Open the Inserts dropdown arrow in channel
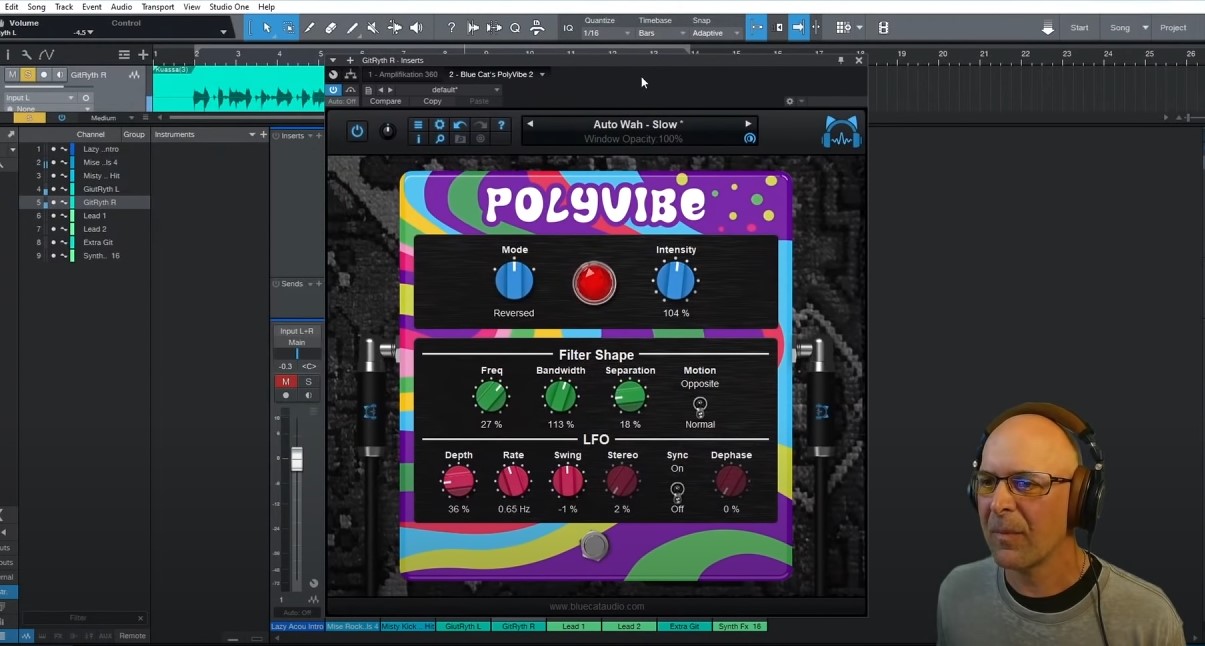The height and width of the screenshot is (646, 1205). tap(310, 136)
